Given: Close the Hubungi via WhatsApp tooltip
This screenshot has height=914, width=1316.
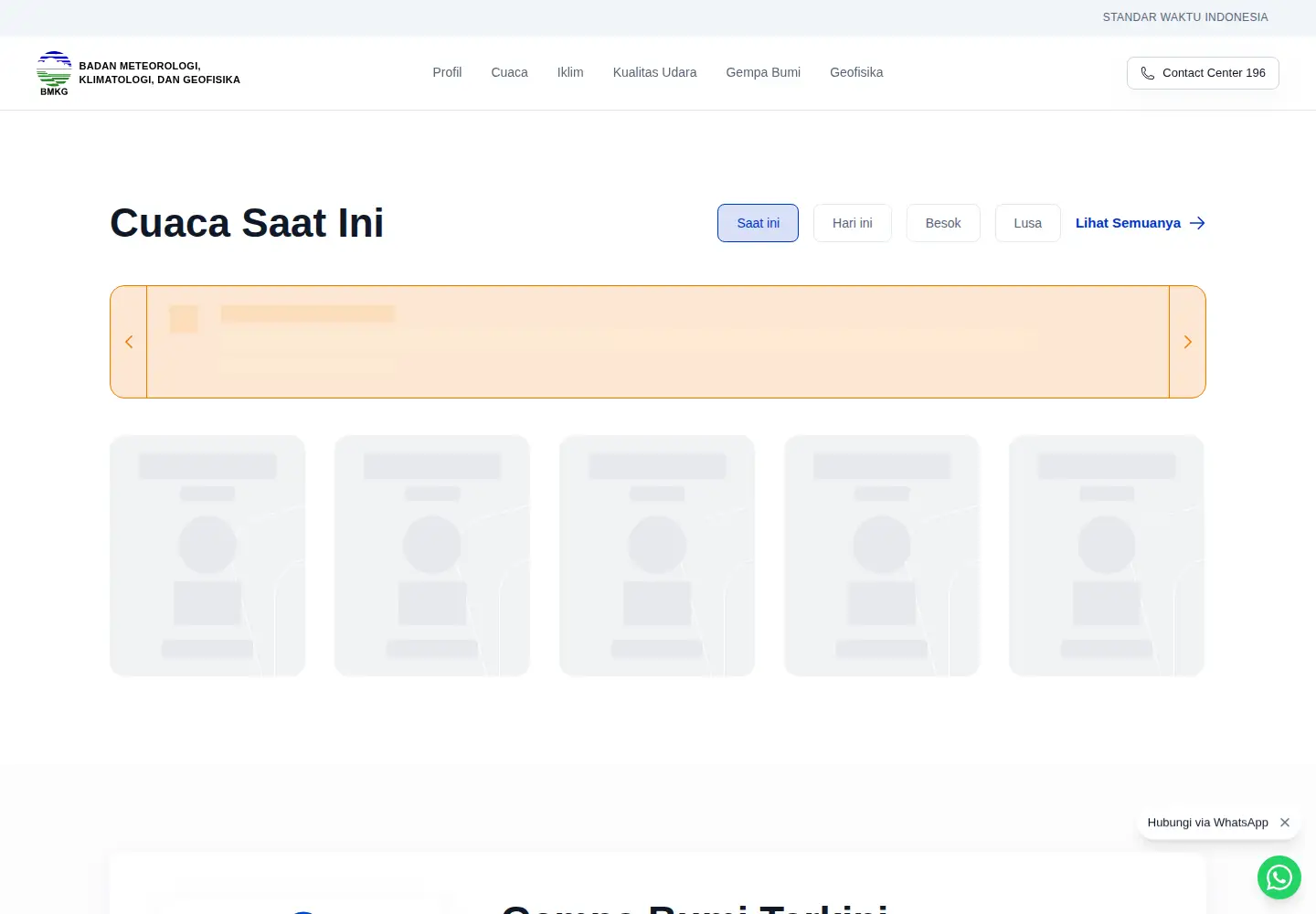Looking at the screenshot, I should pos(1285,823).
